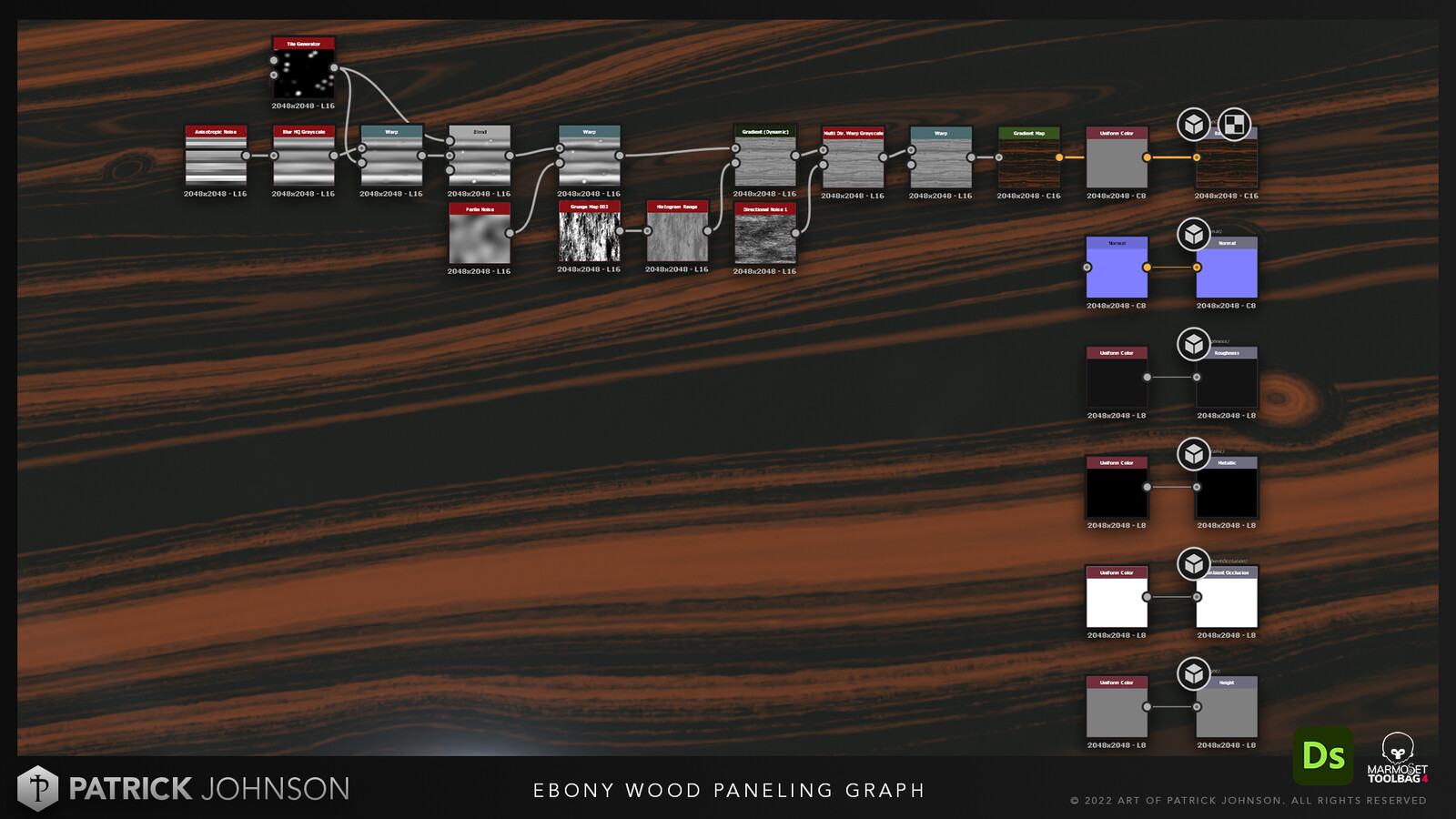Click the purple Normal source node's gray input connector
Viewport: 1456px width, 819px height.
coord(1087,268)
